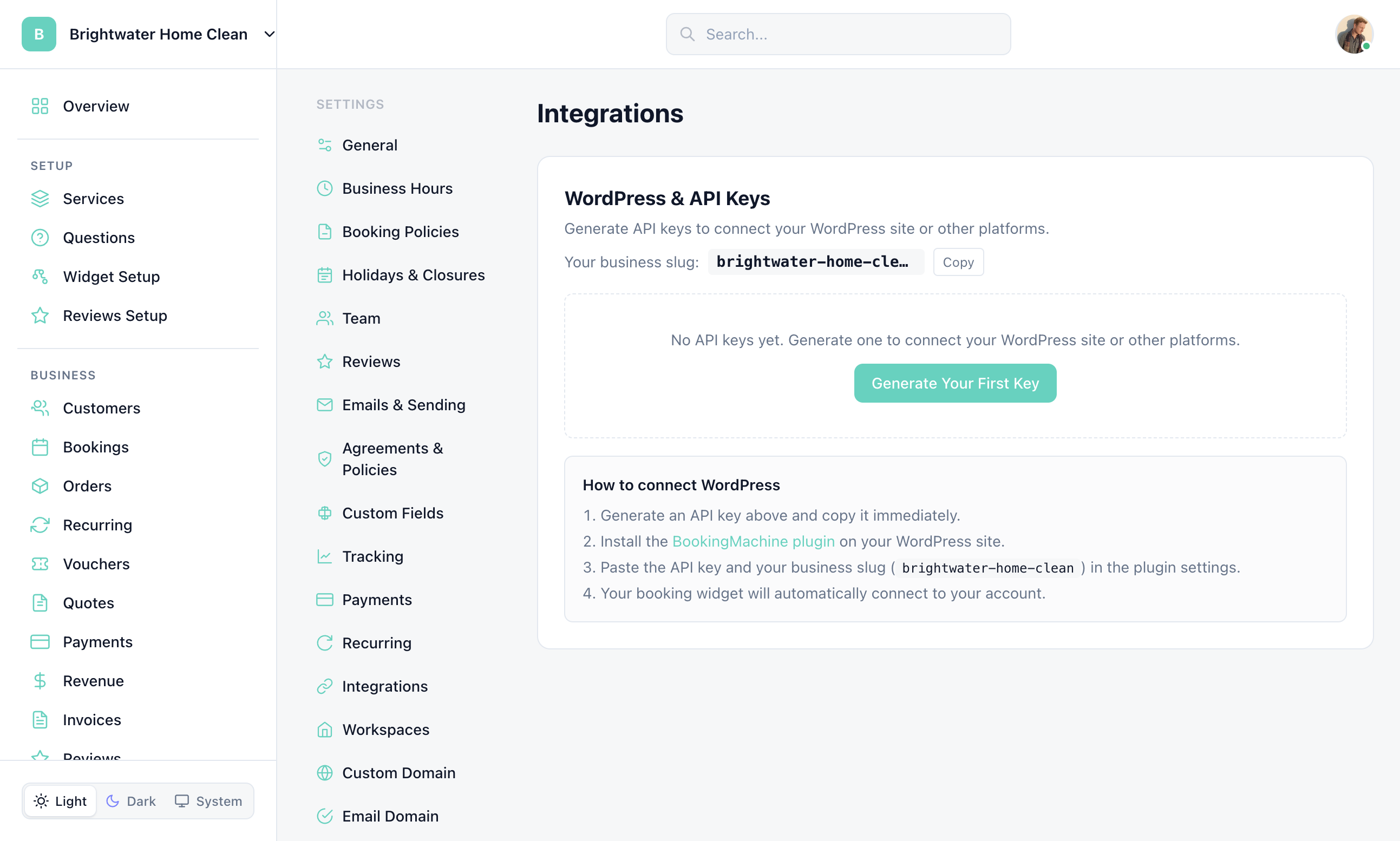Click the Orders box icon

(x=40, y=486)
